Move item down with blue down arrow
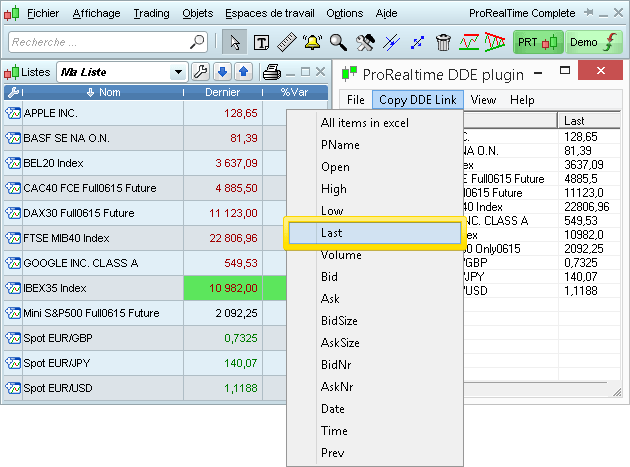Screen dimensions: 630x467 (x=222, y=72)
